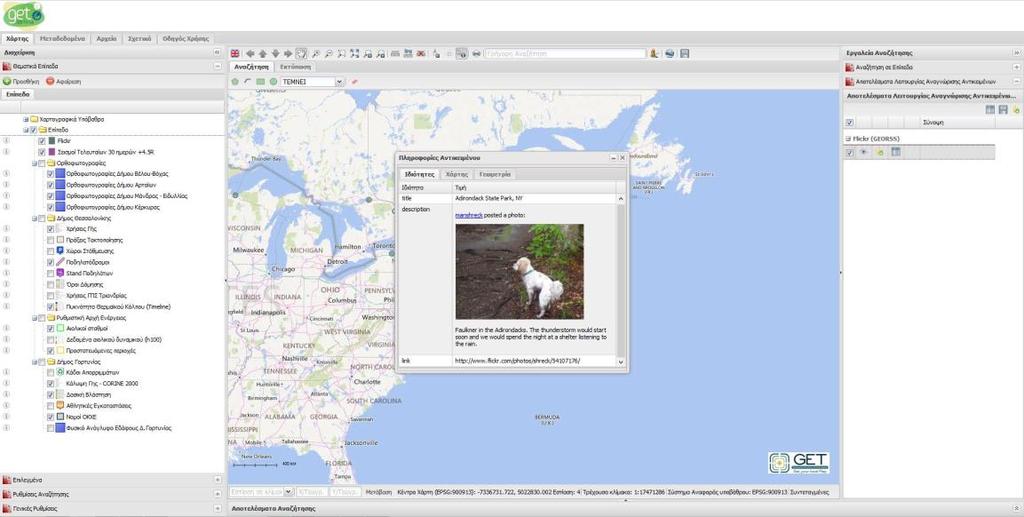Activate the feature info identify tool
The height and width of the screenshot is (517, 1024).
[462, 54]
